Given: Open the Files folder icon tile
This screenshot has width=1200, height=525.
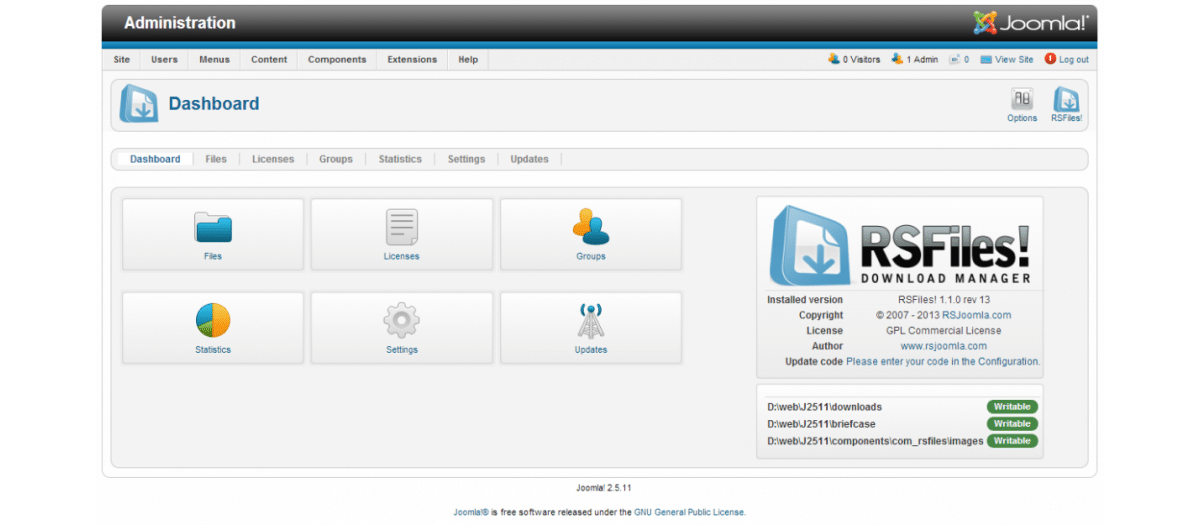Looking at the screenshot, I should coord(212,234).
